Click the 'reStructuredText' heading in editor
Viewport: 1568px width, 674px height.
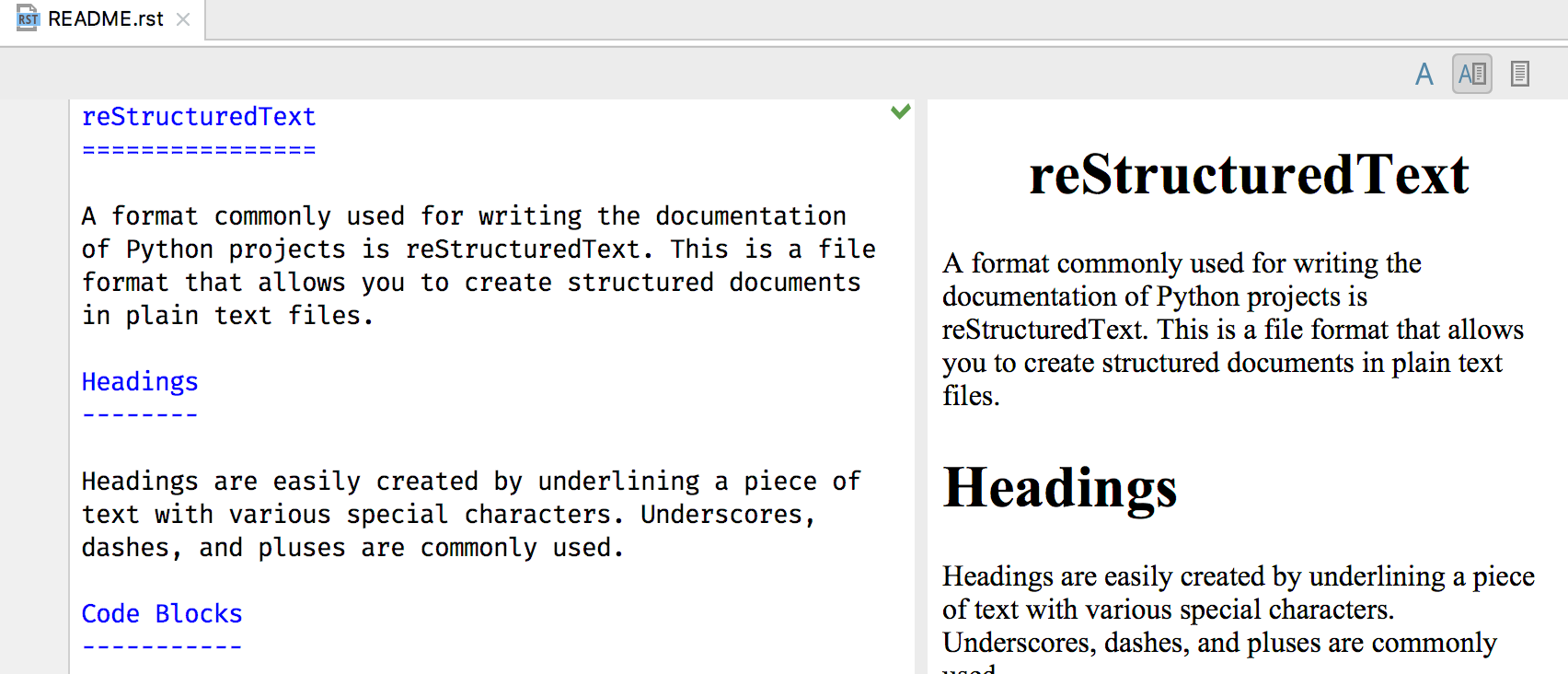tap(199, 117)
